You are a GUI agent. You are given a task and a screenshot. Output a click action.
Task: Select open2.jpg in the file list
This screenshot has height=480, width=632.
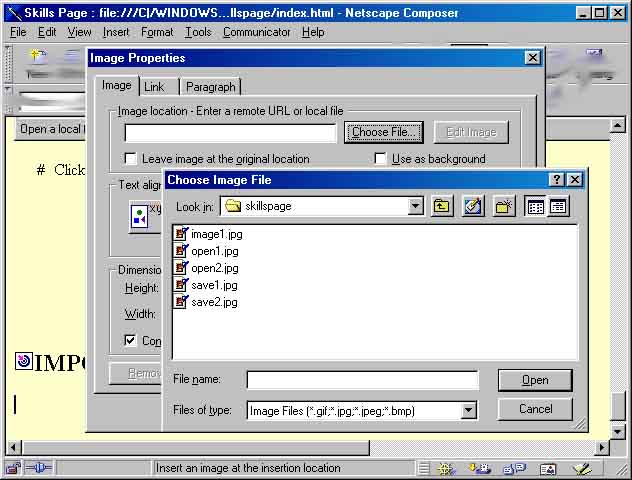click(206, 268)
